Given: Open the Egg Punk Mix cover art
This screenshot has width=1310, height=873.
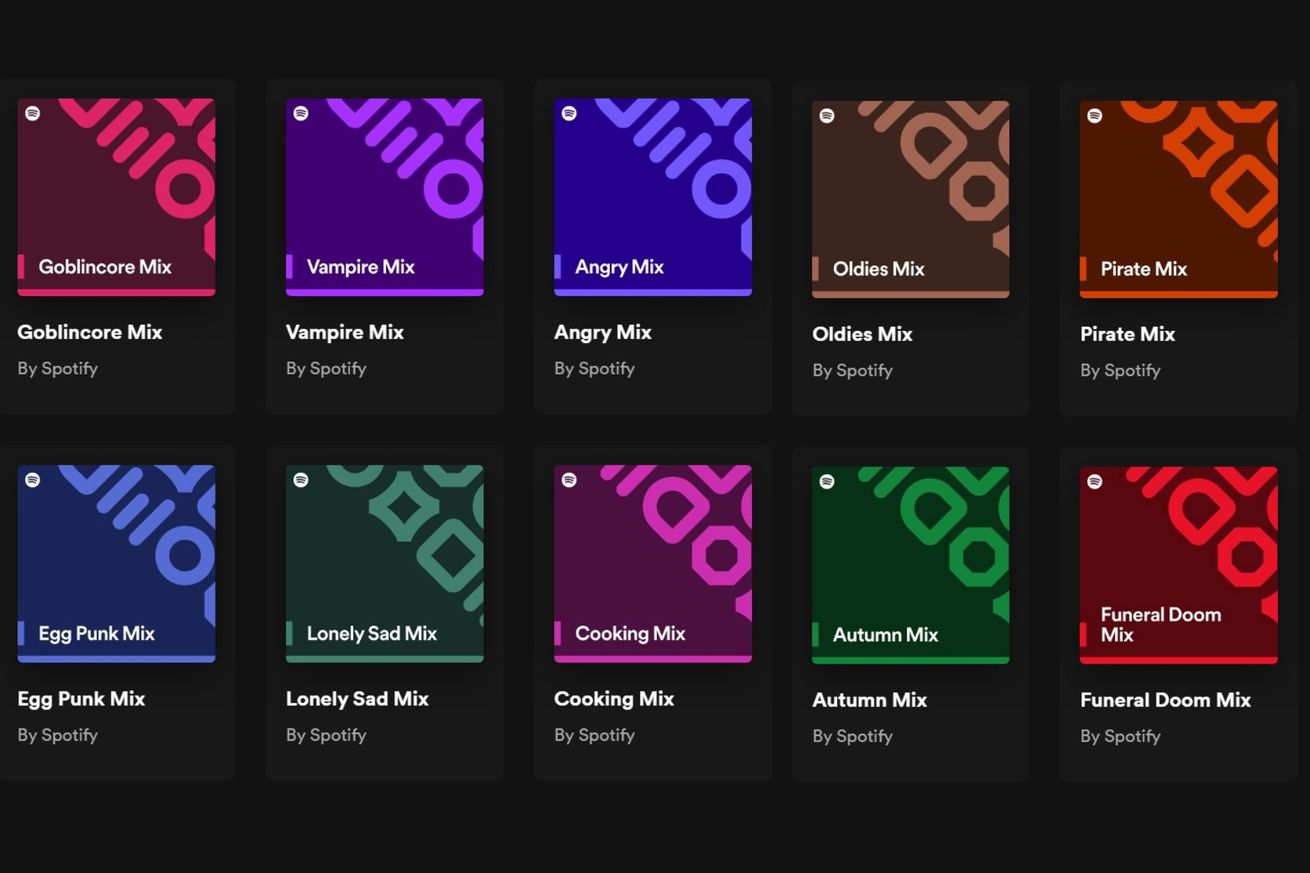Looking at the screenshot, I should pyautogui.click(x=116, y=564).
